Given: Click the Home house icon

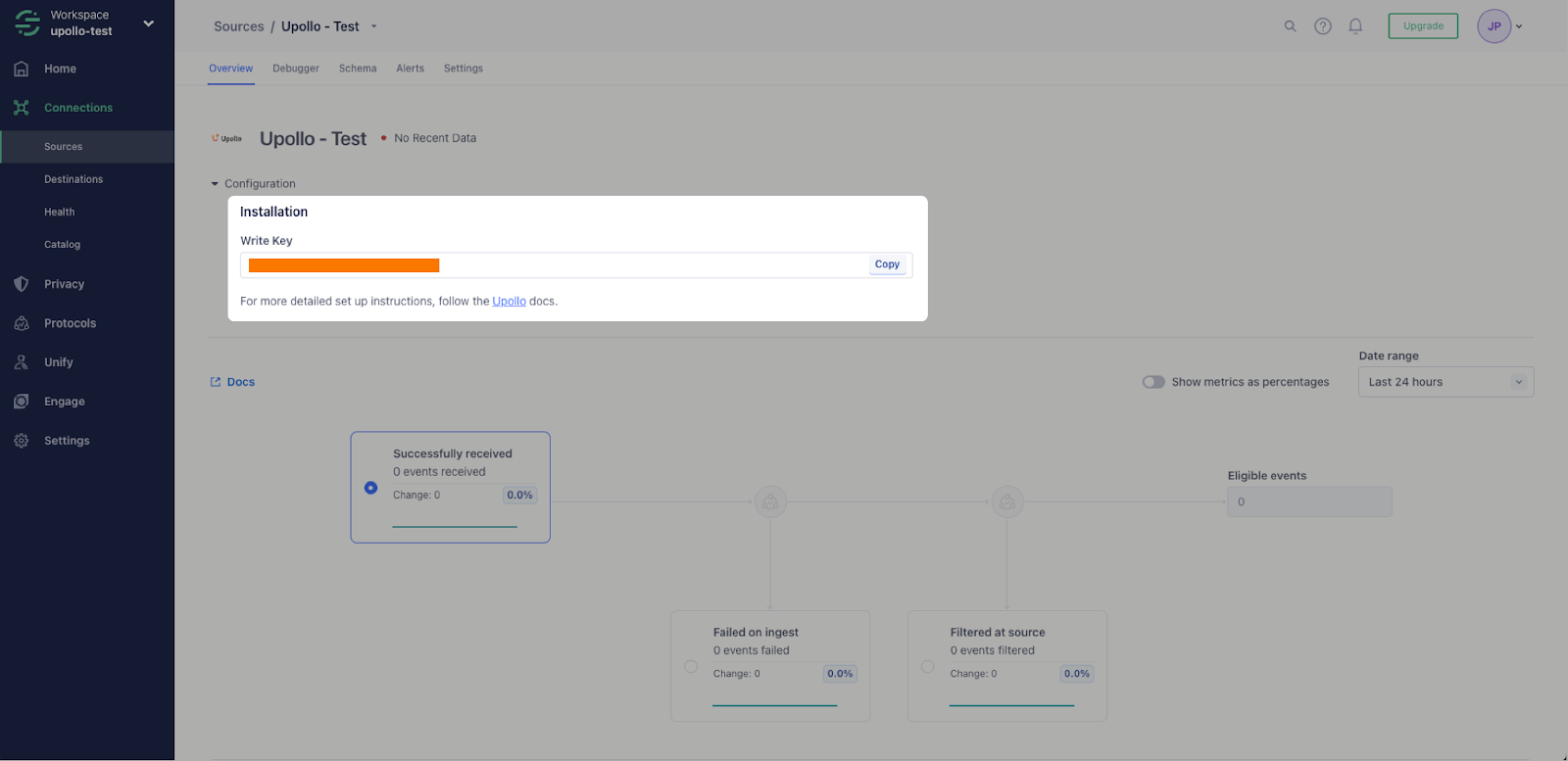Looking at the screenshot, I should coord(21,69).
